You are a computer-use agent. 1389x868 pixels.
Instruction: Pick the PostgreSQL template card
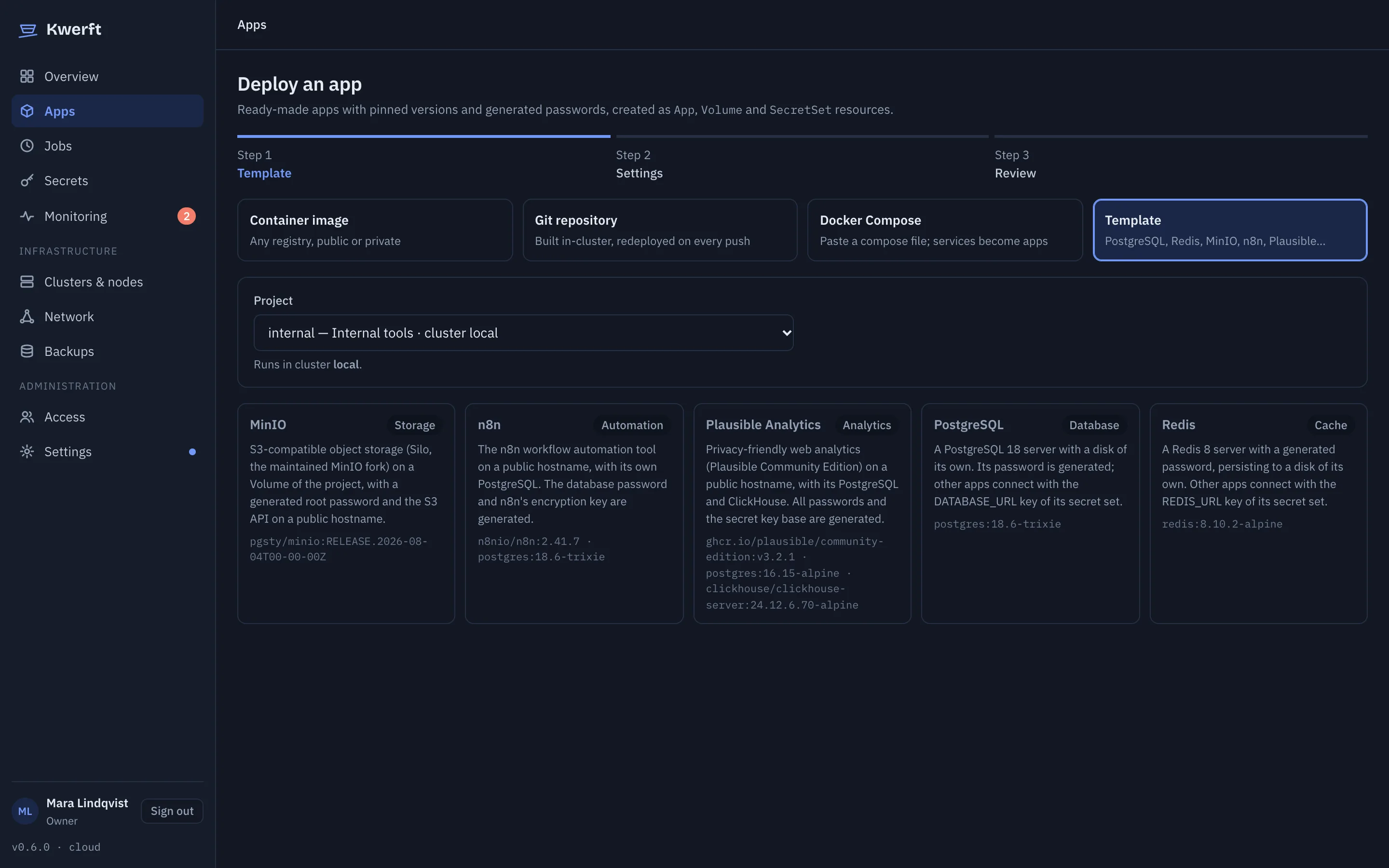[1030, 513]
